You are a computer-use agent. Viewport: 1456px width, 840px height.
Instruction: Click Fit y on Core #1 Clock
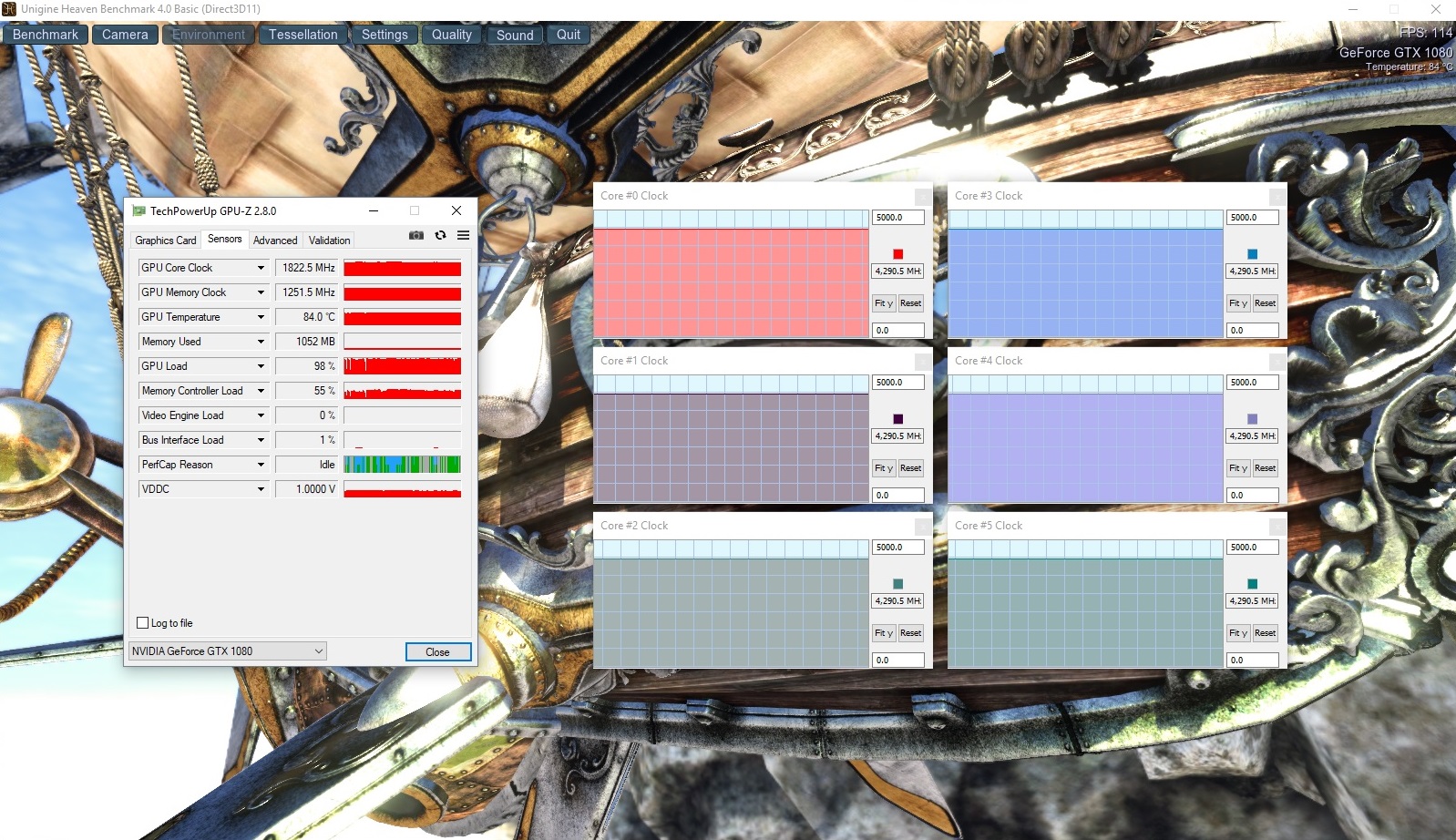point(884,468)
